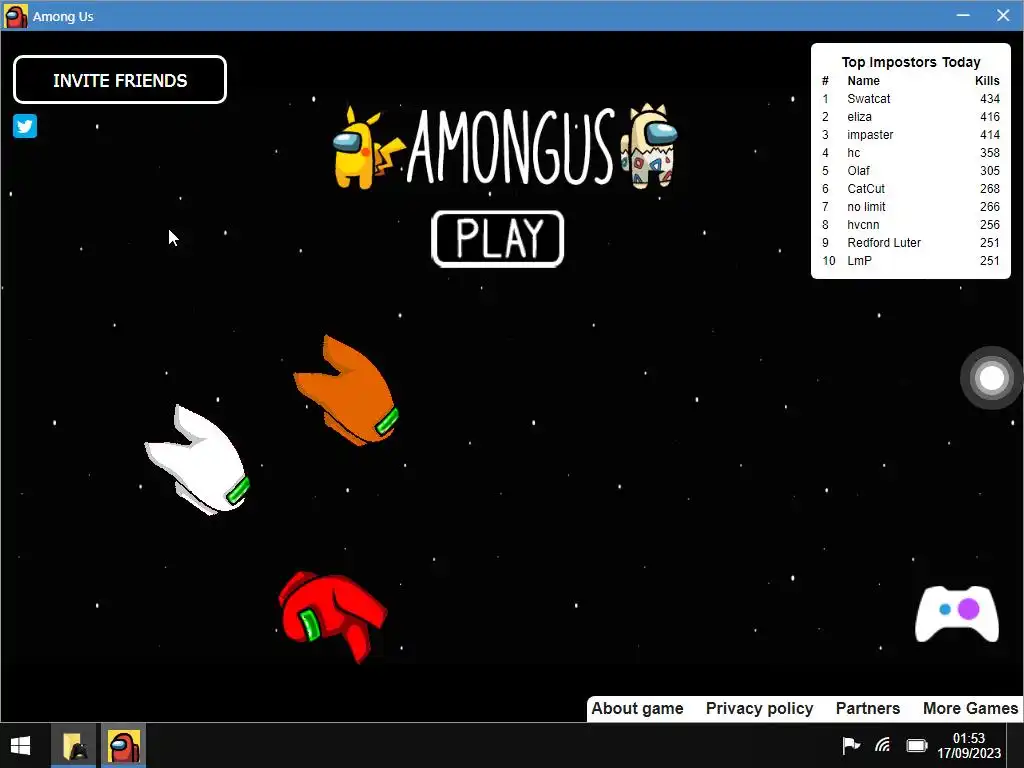Select leaderboard name eliza
The width and height of the screenshot is (1024, 768).
coord(859,117)
